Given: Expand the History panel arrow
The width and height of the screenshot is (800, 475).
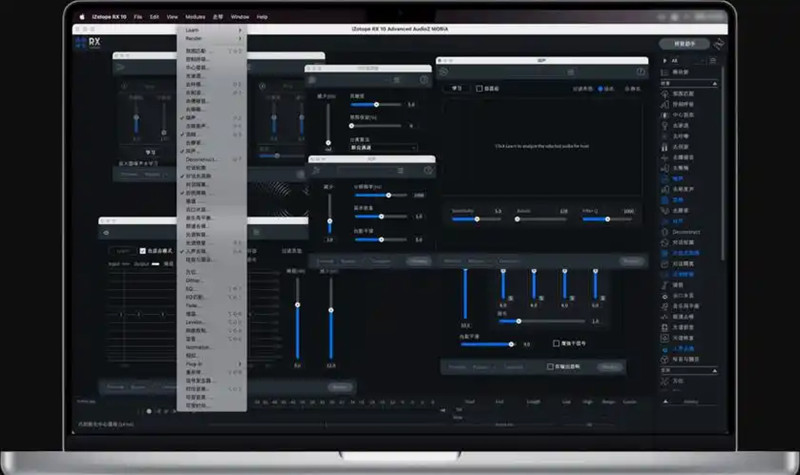Looking at the screenshot, I should pos(665,402).
